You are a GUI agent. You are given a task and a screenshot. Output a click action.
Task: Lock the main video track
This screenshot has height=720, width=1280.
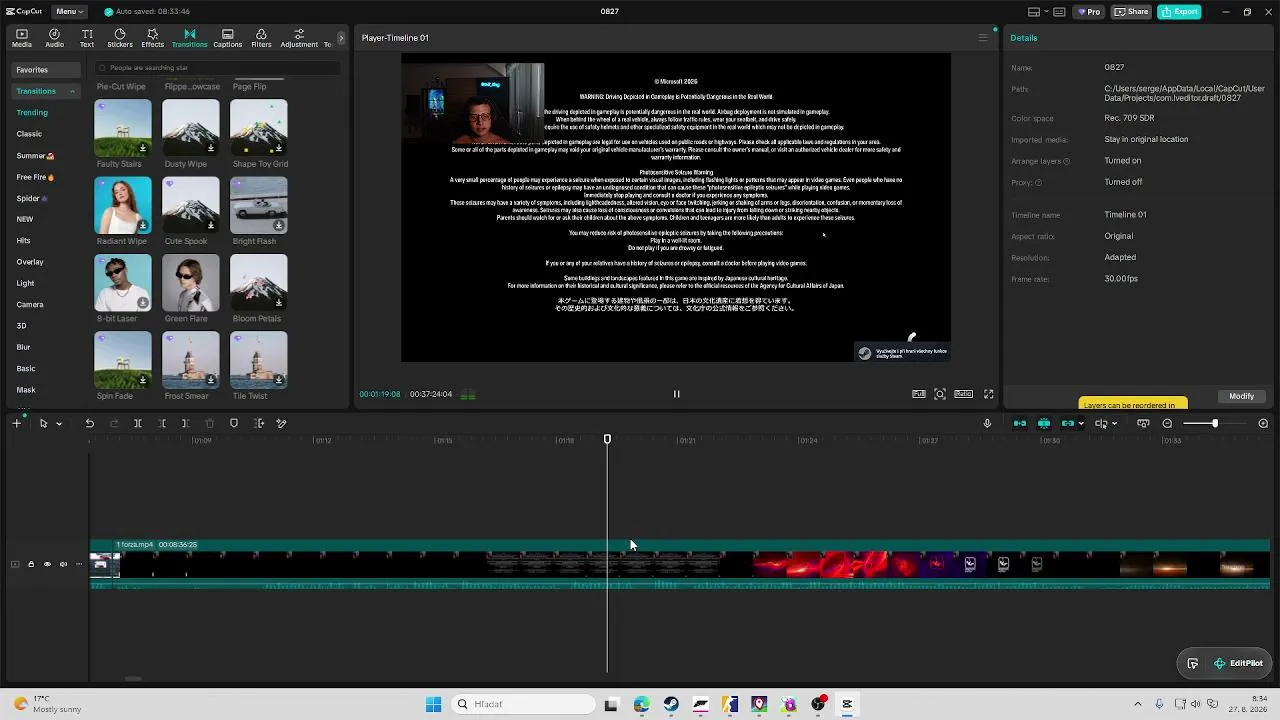pyautogui.click(x=31, y=564)
